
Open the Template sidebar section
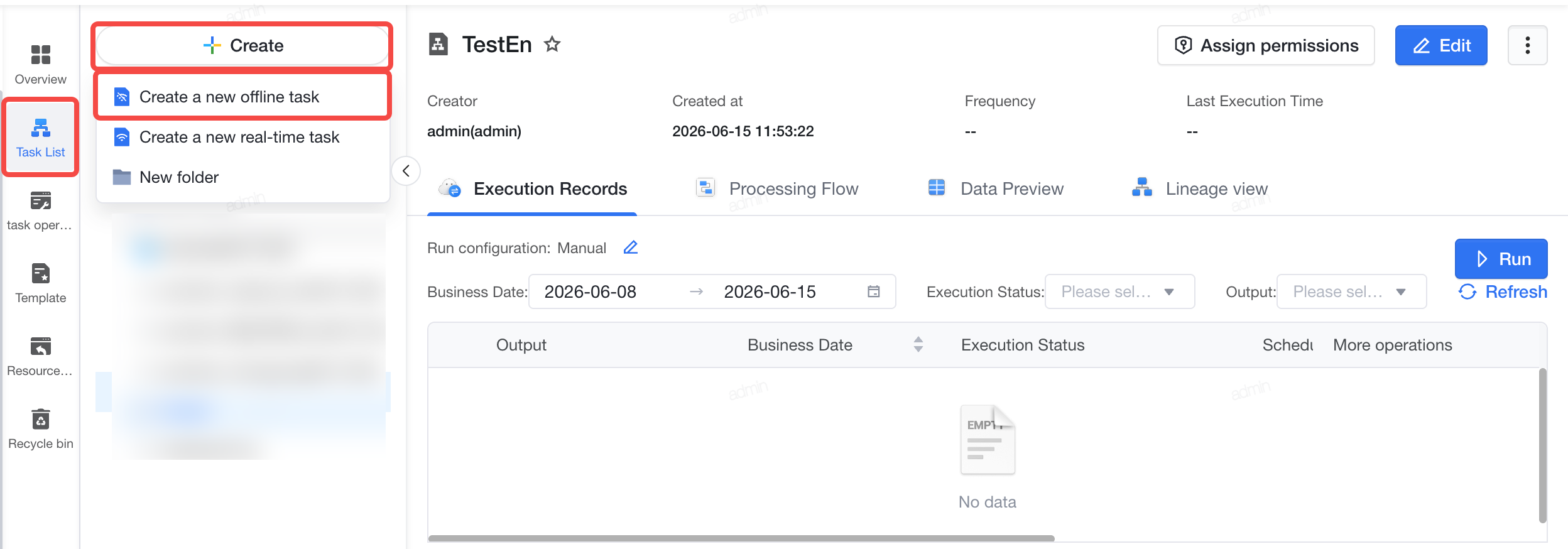click(x=40, y=283)
